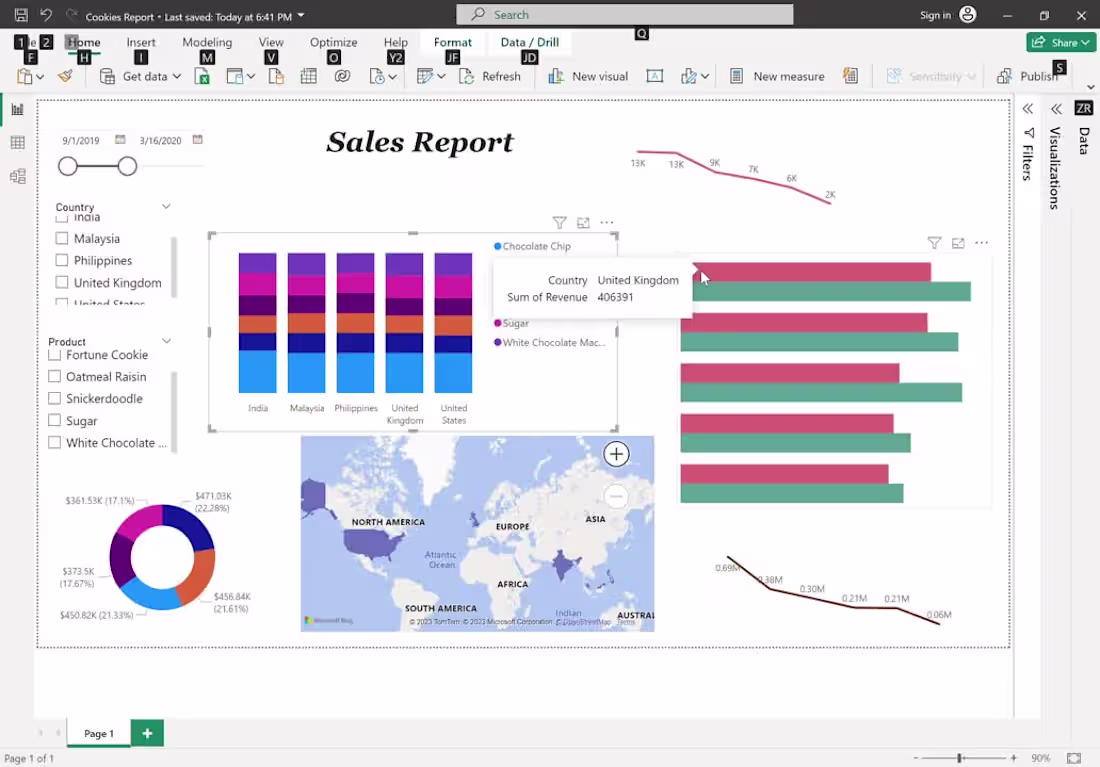This screenshot has height=767, width=1100.
Task: Click the date slider right handle
Action: pos(127,166)
